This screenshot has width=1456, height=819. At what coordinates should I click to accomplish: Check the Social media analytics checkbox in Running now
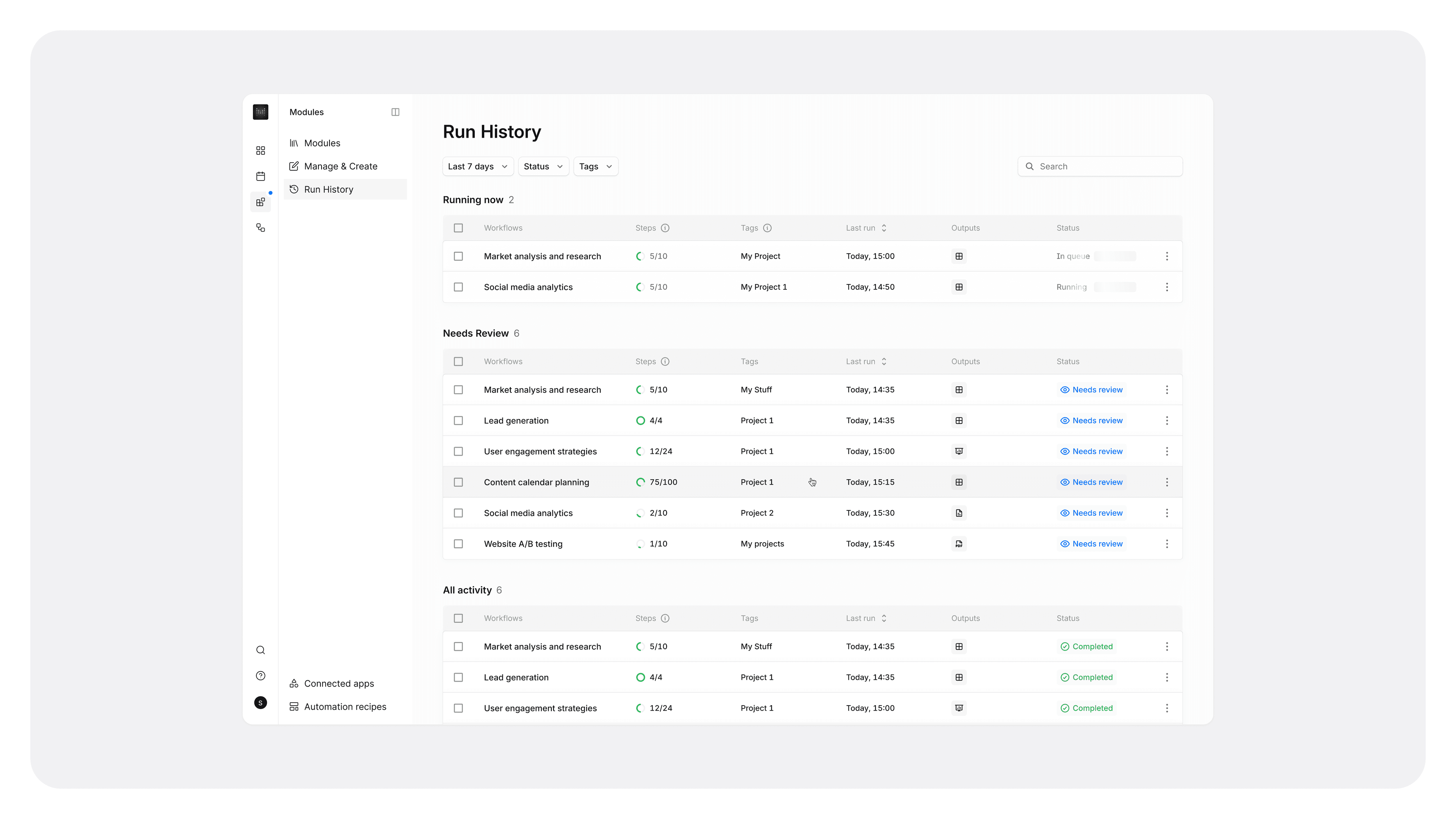(x=458, y=287)
